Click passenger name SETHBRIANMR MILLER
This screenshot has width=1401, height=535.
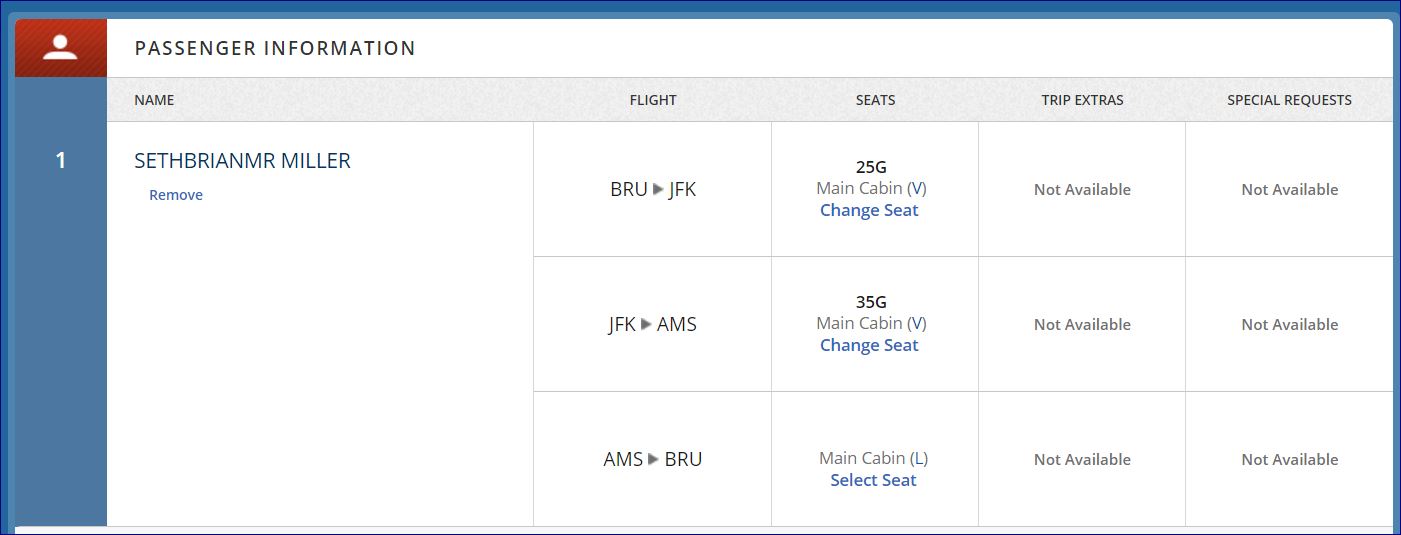point(242,161)
